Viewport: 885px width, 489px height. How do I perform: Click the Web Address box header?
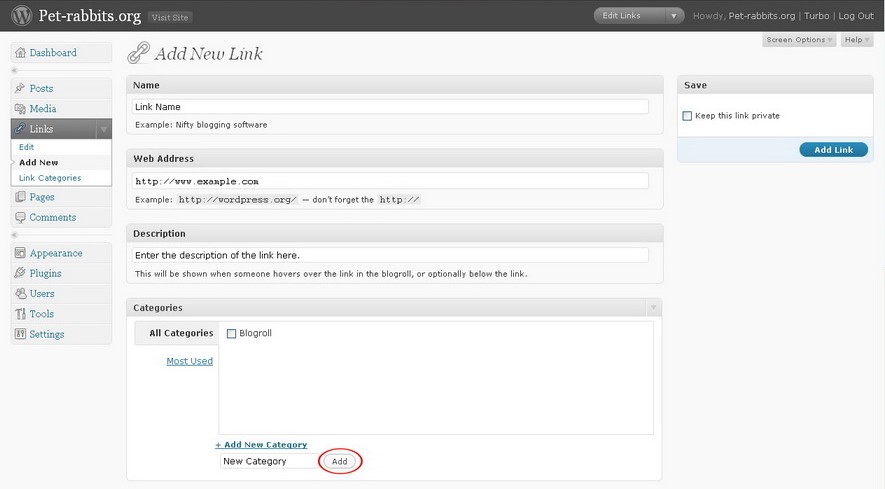tap(395, 159)
